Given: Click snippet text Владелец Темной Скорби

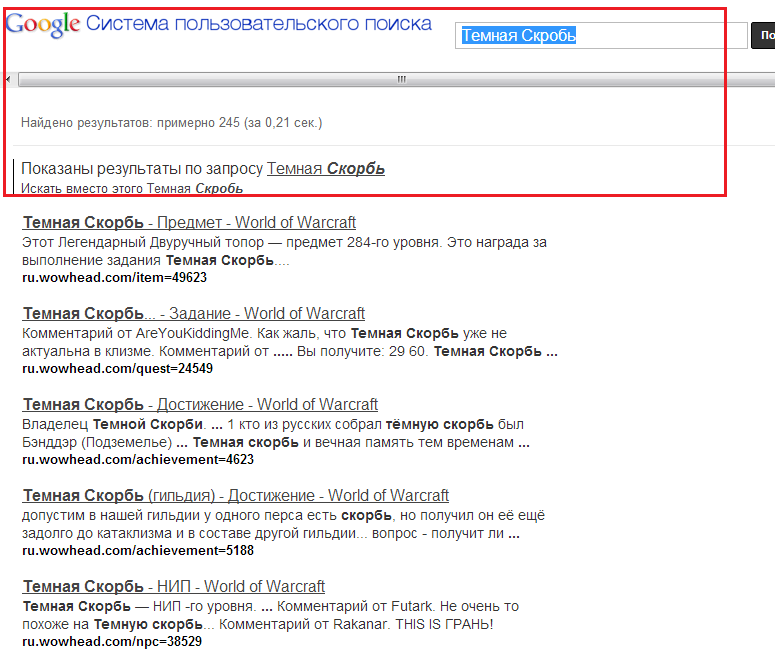Looking at the screenshot, I should coord(112,424).
